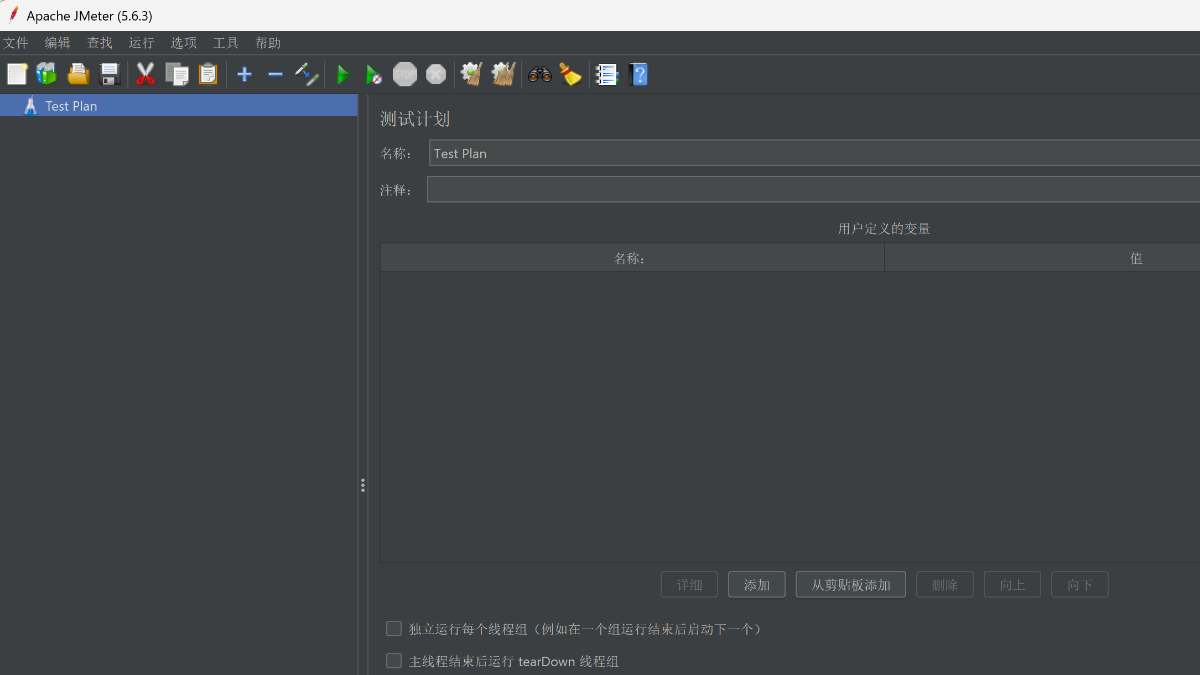
Task: Click the split pane divider handle dots
Action: click(x=362, y=485)
